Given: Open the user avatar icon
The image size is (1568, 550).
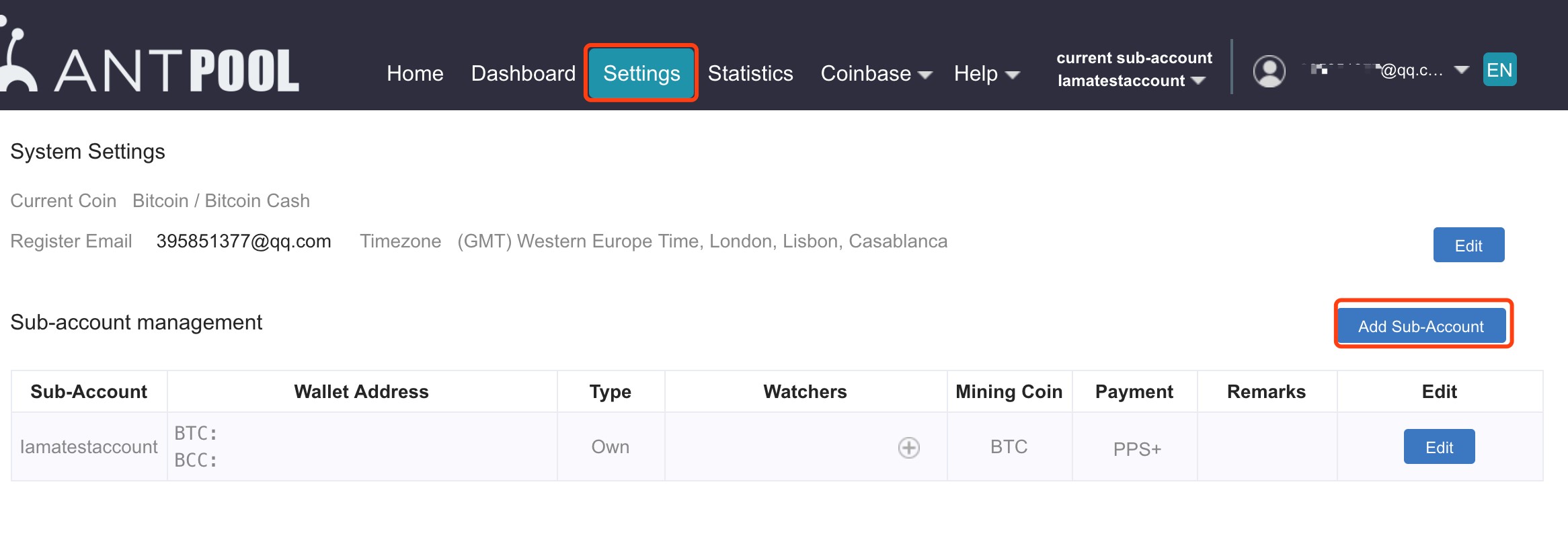Looking at the screenshot, I should pos(1269,71).
